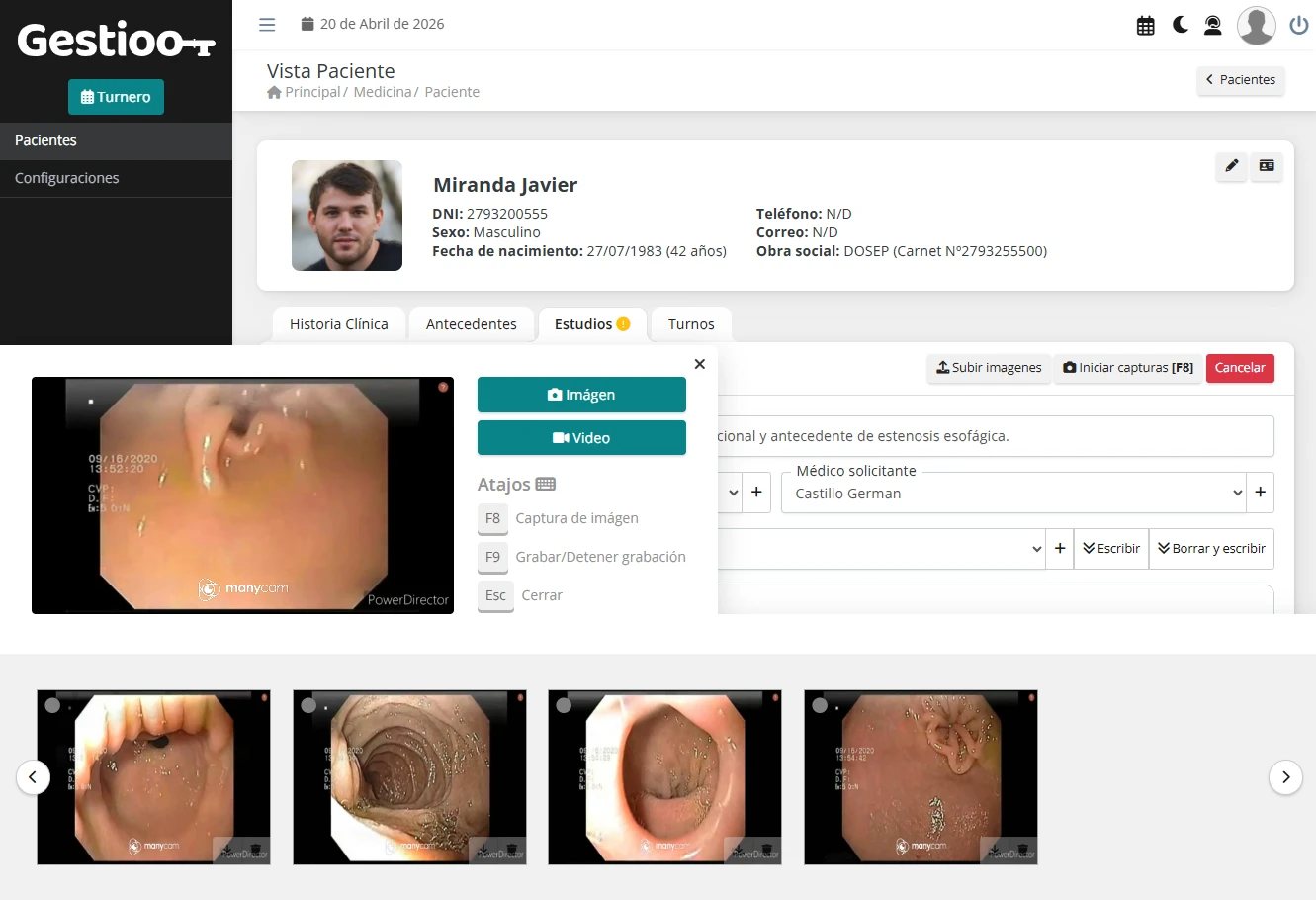
Task: Click the Obra social DOSEP text
Action: point(902,251)
